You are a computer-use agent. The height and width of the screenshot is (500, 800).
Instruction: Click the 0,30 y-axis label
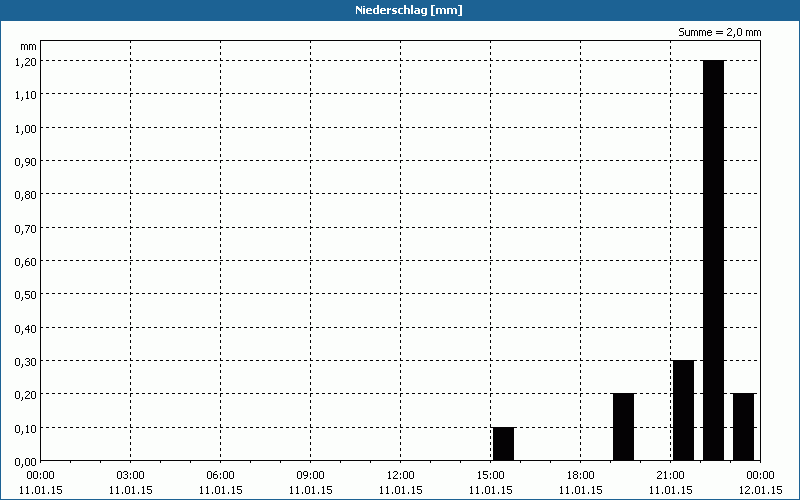coord(26,361)
